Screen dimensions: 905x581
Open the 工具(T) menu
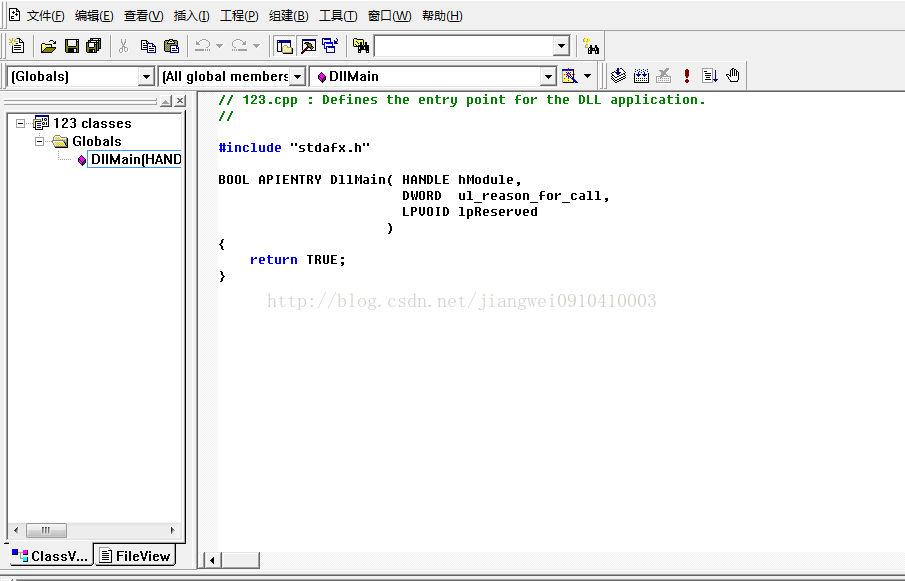pos(338,16)
